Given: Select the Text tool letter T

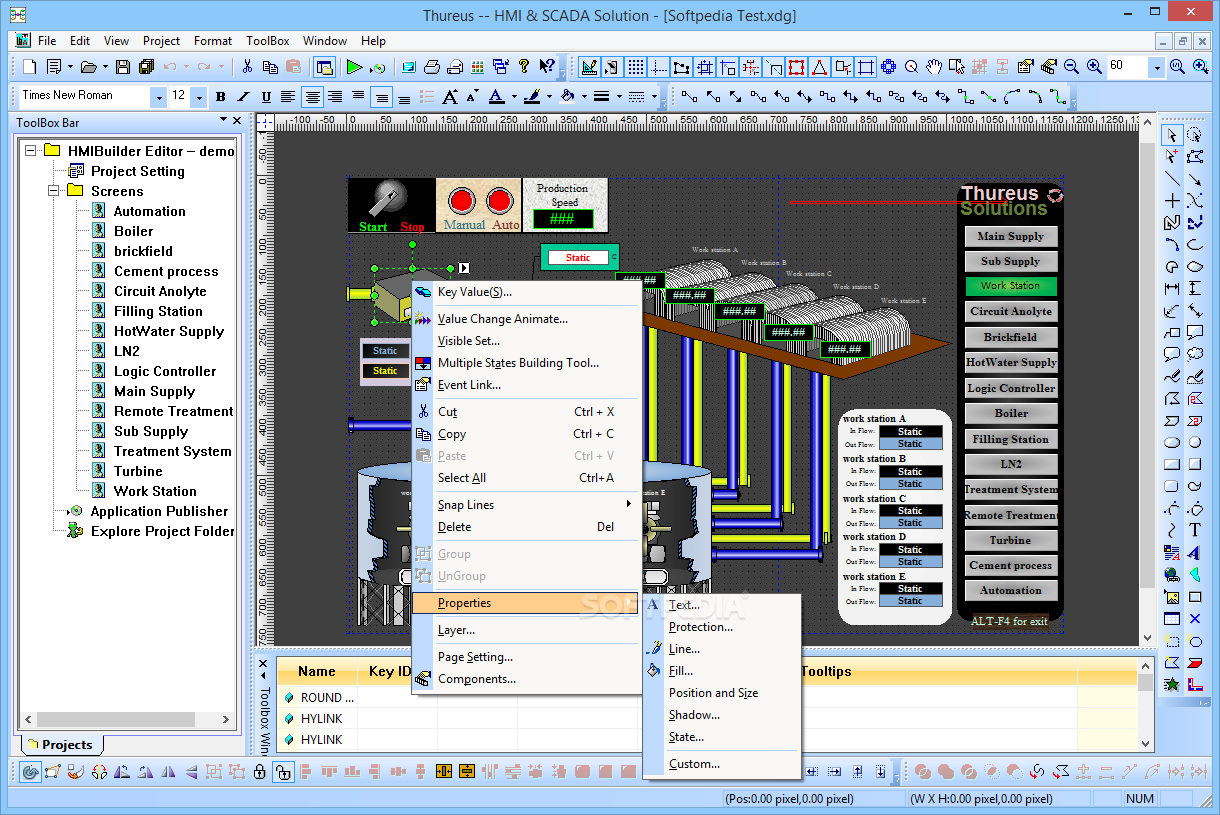Looking at the screenshot, I should 1194,530.
